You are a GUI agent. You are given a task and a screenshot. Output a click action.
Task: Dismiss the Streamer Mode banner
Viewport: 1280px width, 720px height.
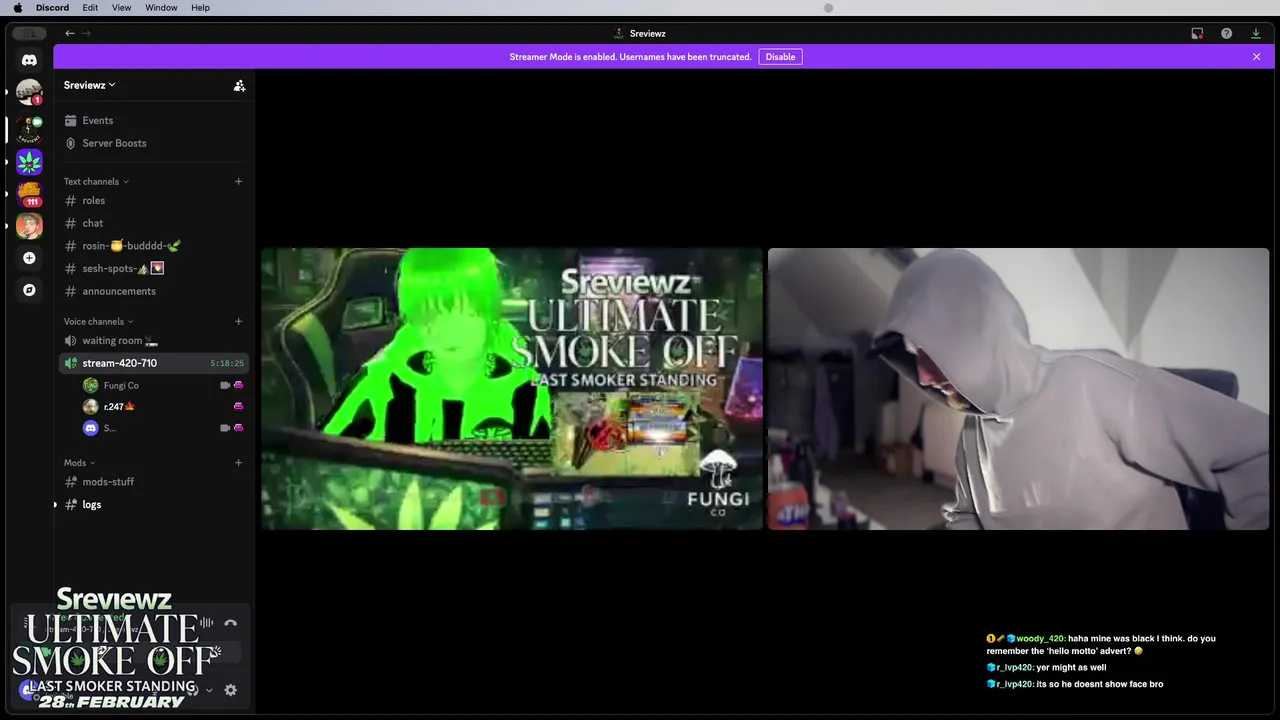1256,57
